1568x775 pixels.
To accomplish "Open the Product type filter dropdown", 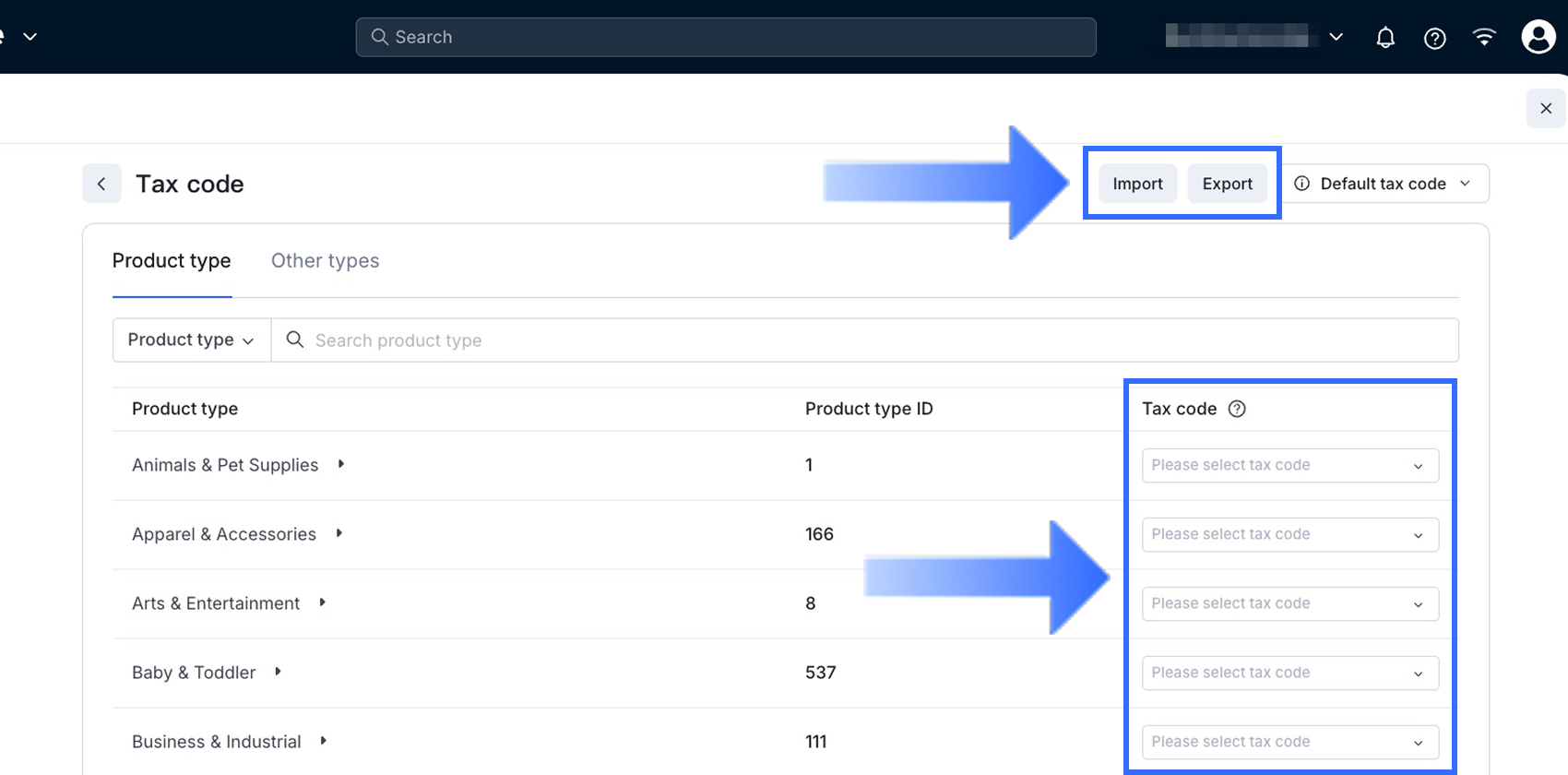I will (191, 340).
